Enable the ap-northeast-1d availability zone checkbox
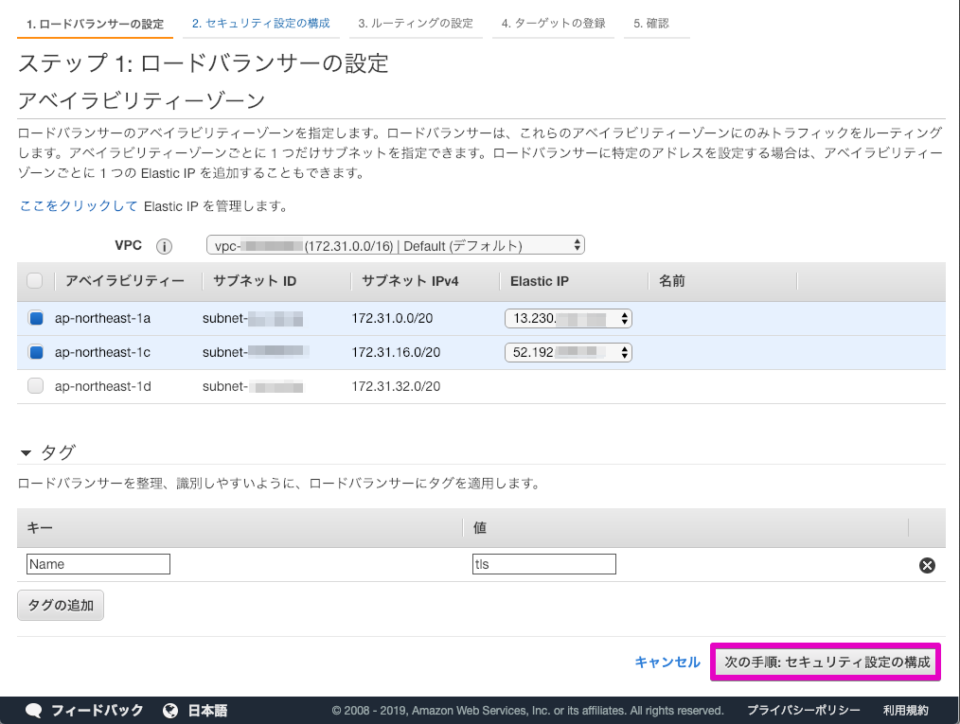 (35, 387)
